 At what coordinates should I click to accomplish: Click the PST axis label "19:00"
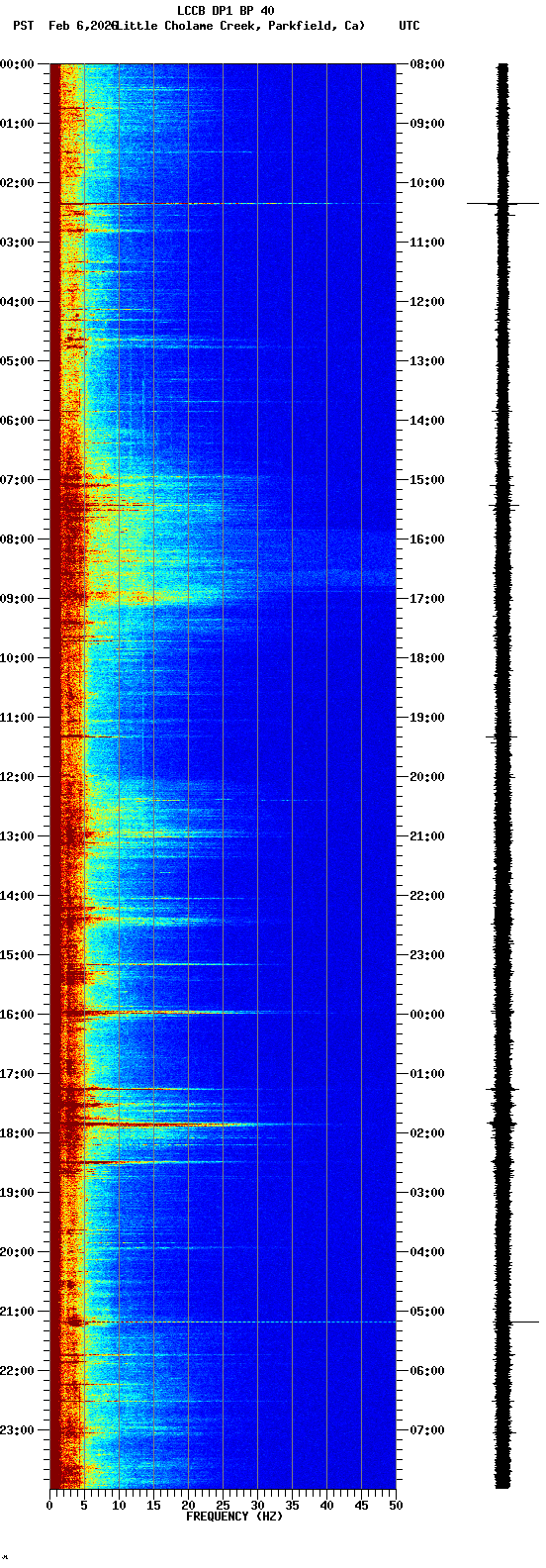click(x=16, y=1193)
